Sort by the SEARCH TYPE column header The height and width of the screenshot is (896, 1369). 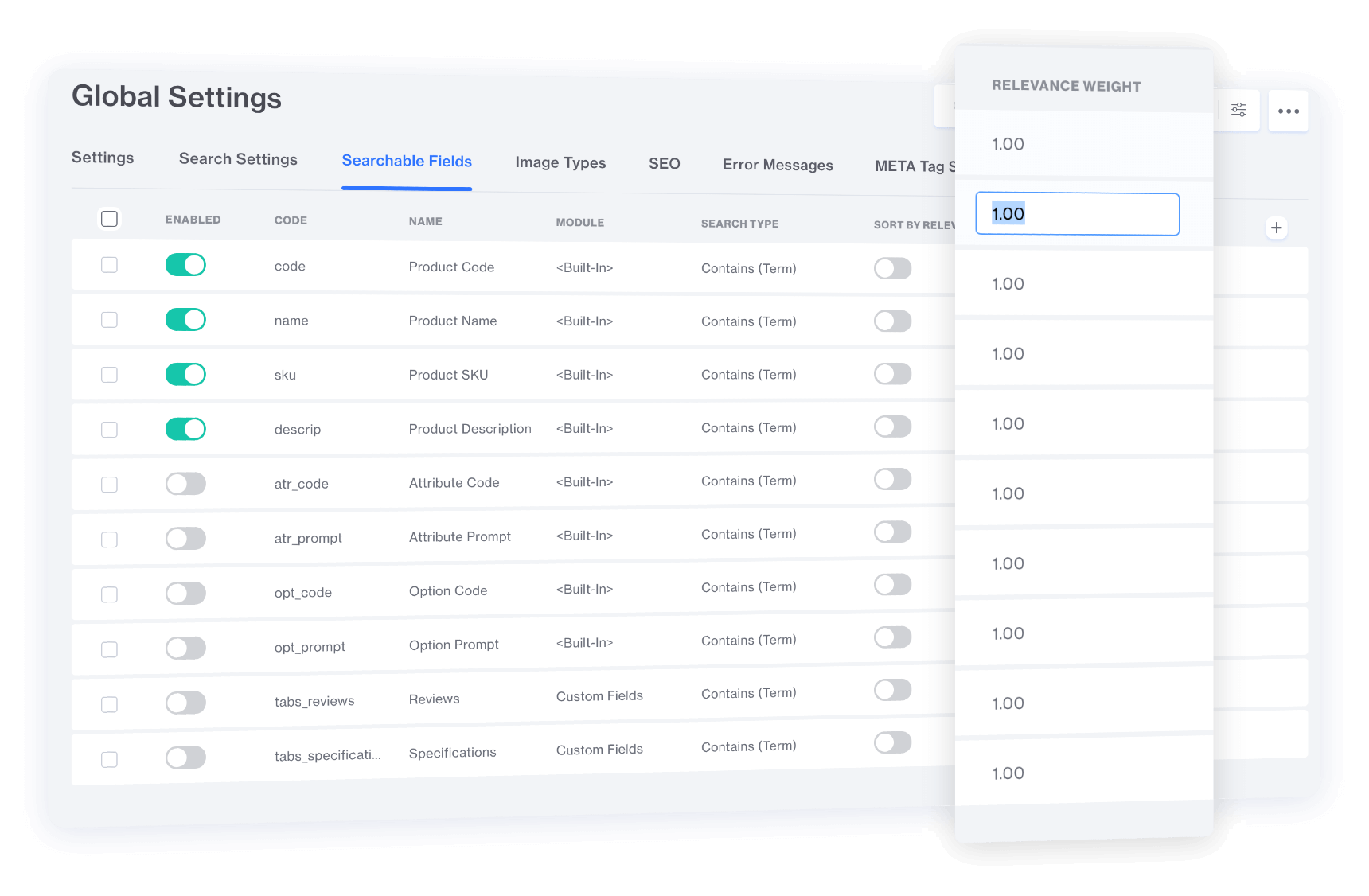pyautogui.click(x=739, y=224)
